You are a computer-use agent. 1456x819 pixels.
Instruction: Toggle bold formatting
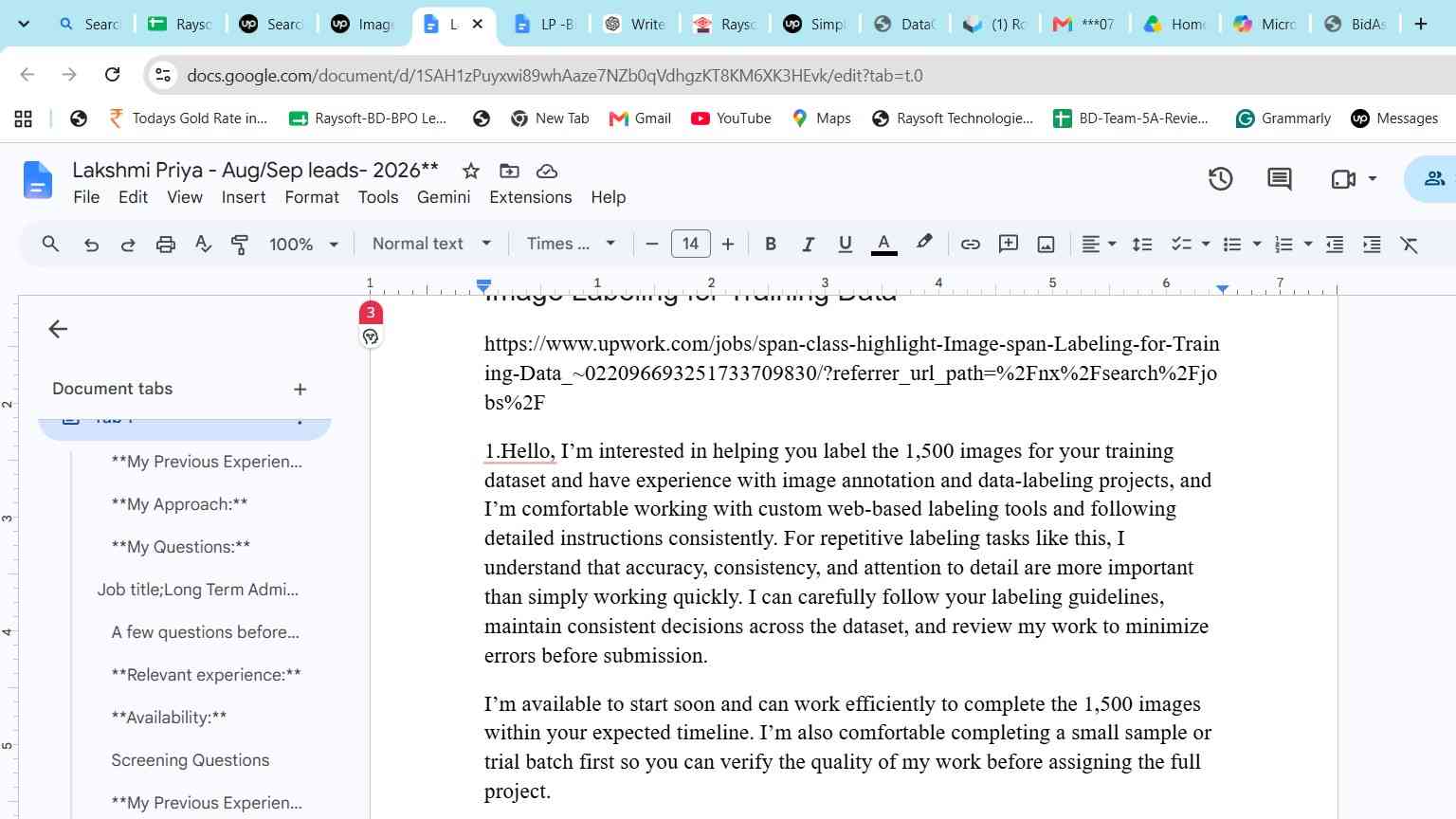pos(771,245)
